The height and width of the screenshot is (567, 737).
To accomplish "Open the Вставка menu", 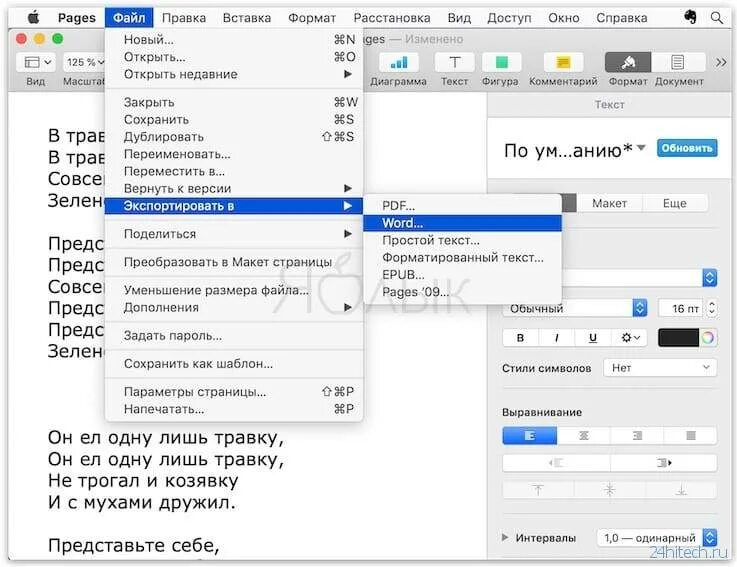I will click(x=247, y=18).
